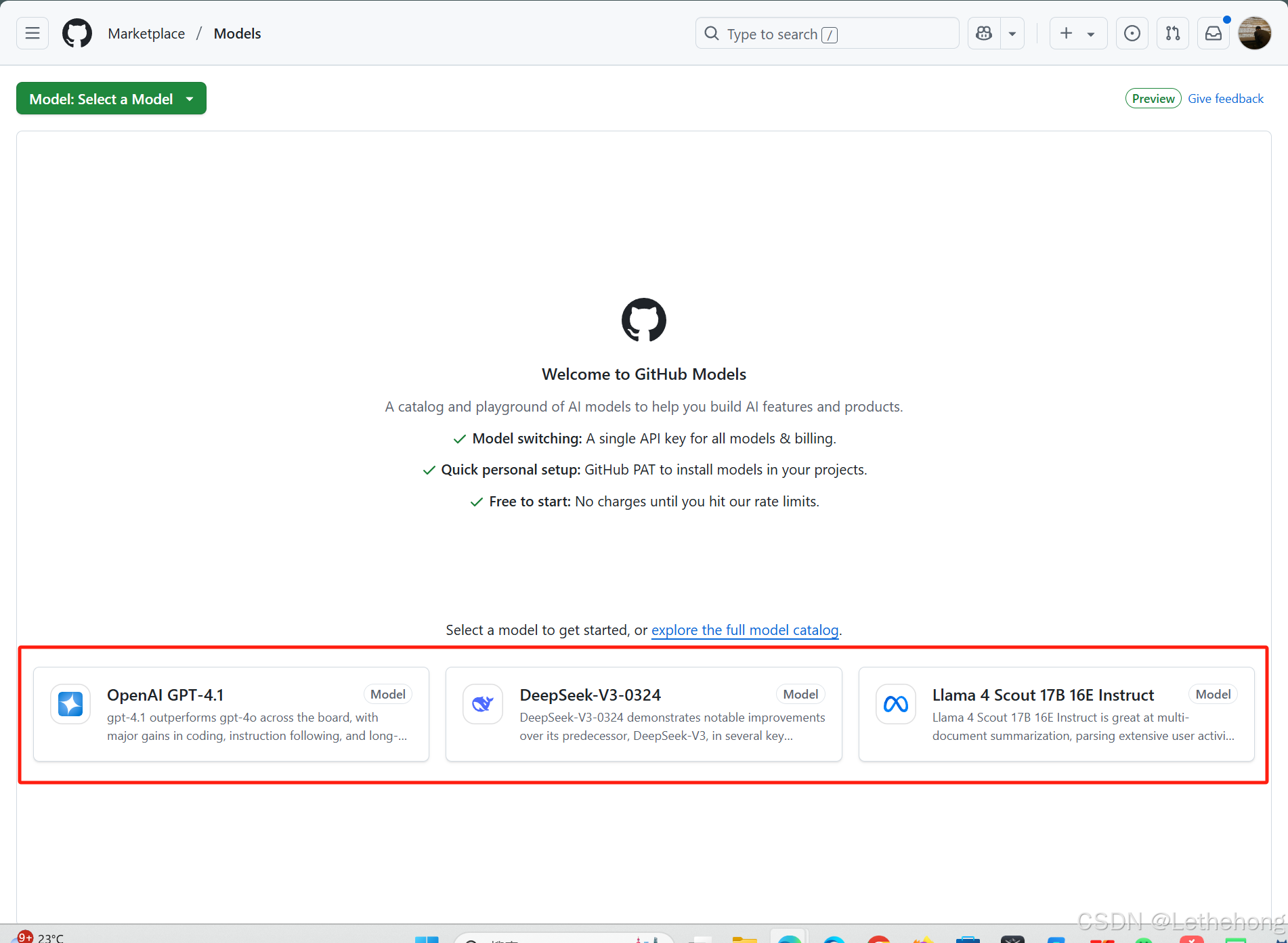1288x943 pixels.
Task: Click the Model tag on GPT-4.1 card
Action: [x=388, y=695]
